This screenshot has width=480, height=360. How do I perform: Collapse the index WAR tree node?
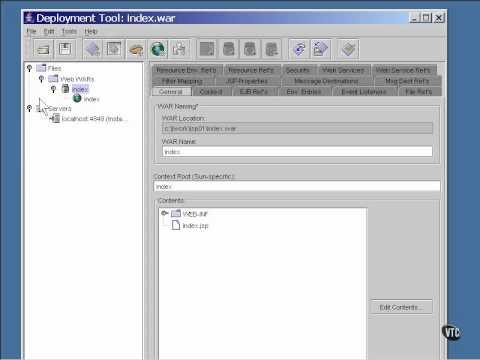53,89
